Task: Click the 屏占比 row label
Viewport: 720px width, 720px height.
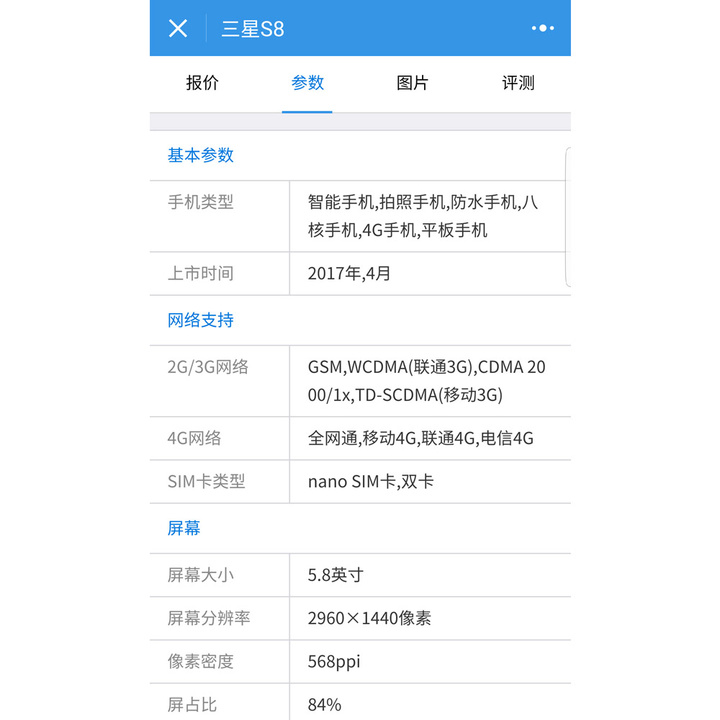Action: 192,704
